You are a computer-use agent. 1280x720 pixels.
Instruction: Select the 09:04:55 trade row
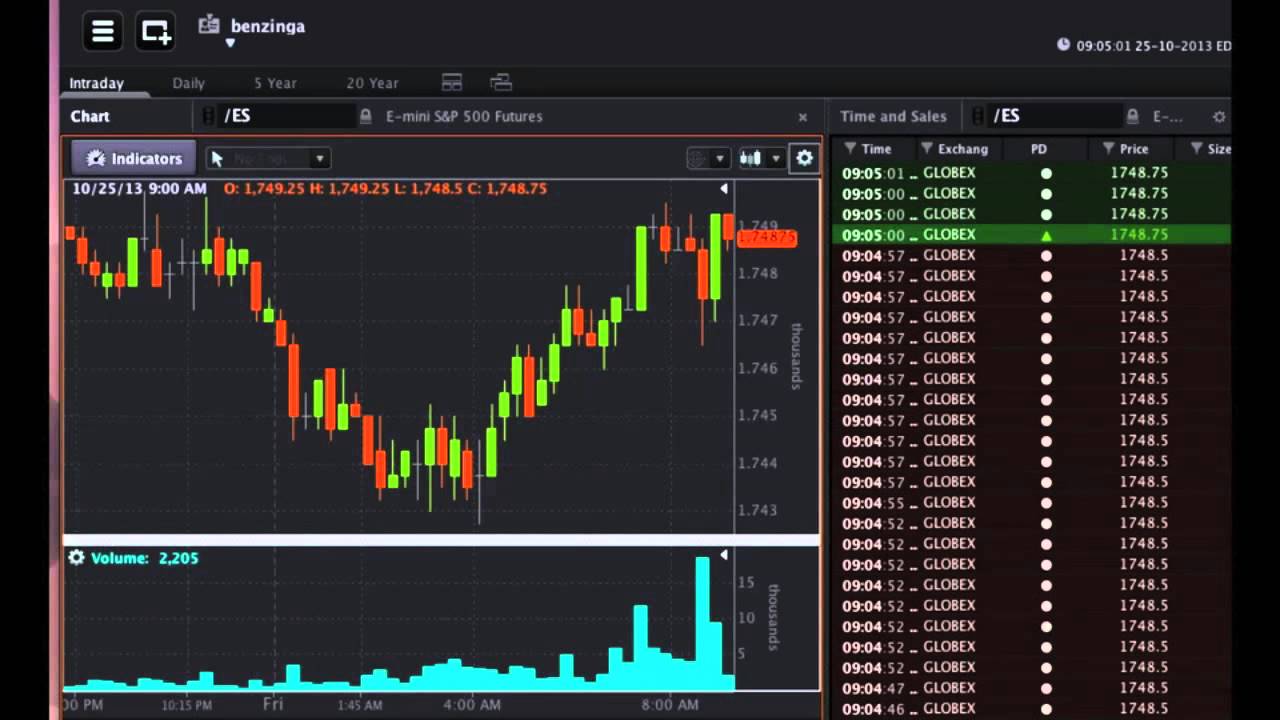coord(1031,503)
